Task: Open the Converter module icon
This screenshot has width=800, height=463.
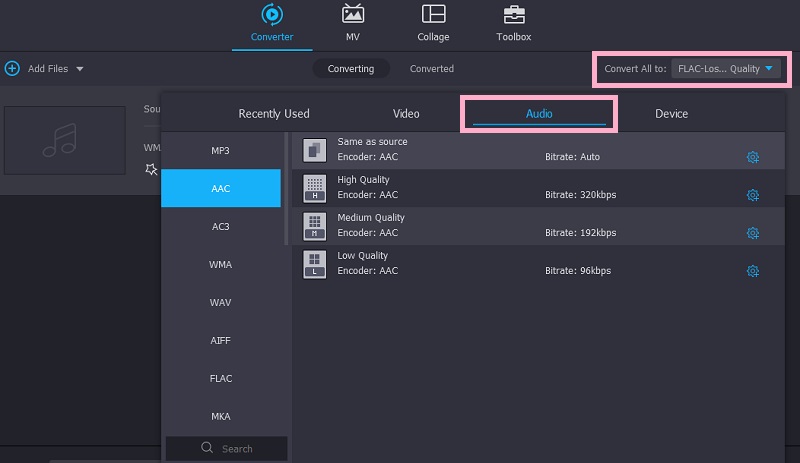Action: [x=272, y=15]
